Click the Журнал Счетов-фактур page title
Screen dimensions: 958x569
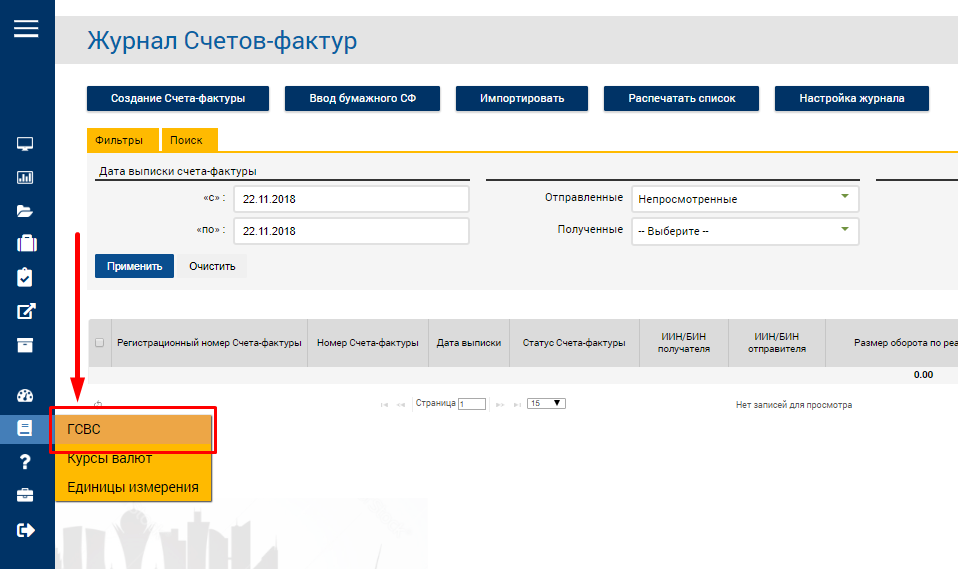coord(222,41)
